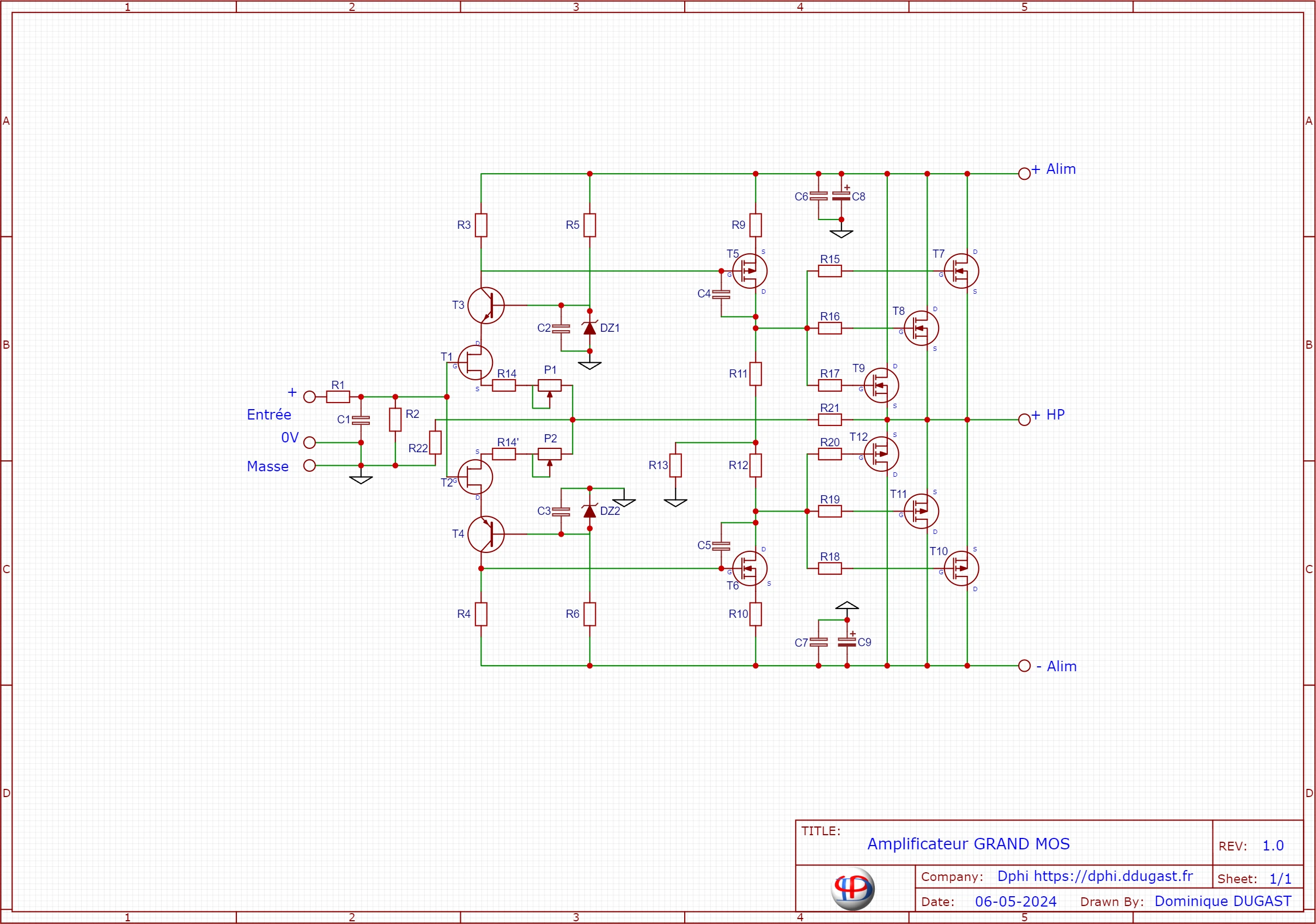Click the R9 resistor symbol

click(756, 225)
